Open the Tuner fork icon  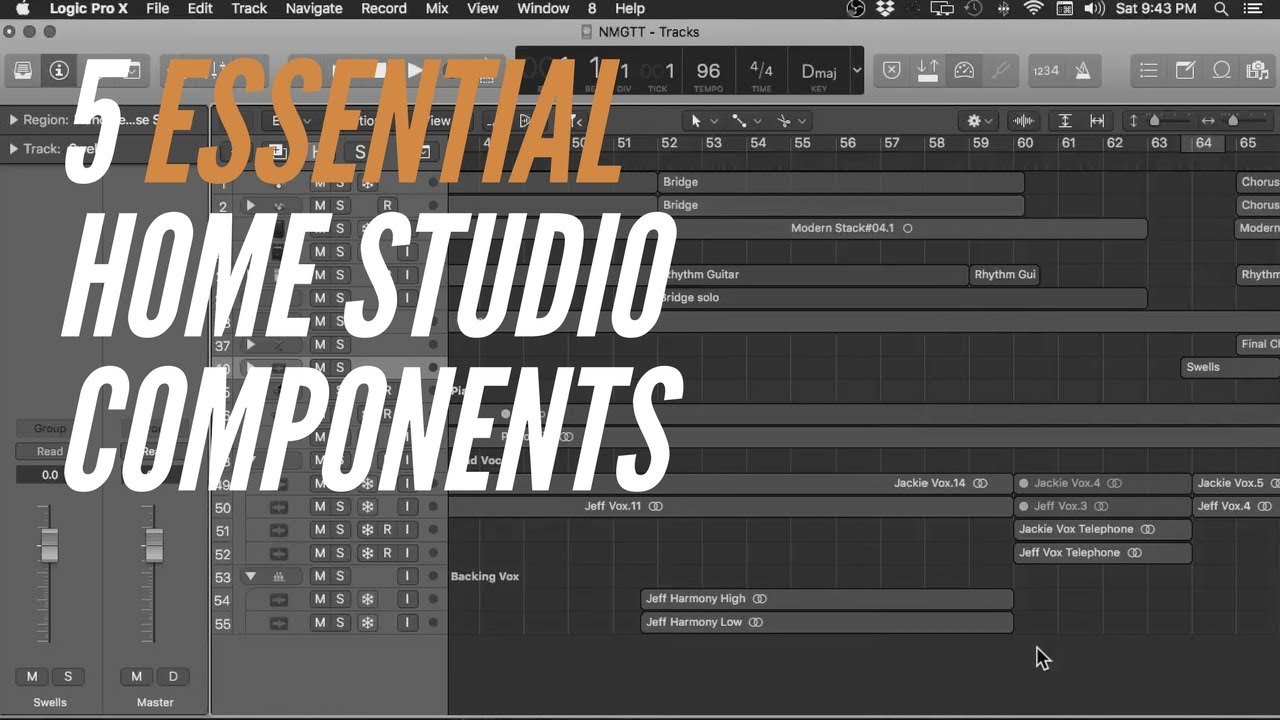coord(999,70)
